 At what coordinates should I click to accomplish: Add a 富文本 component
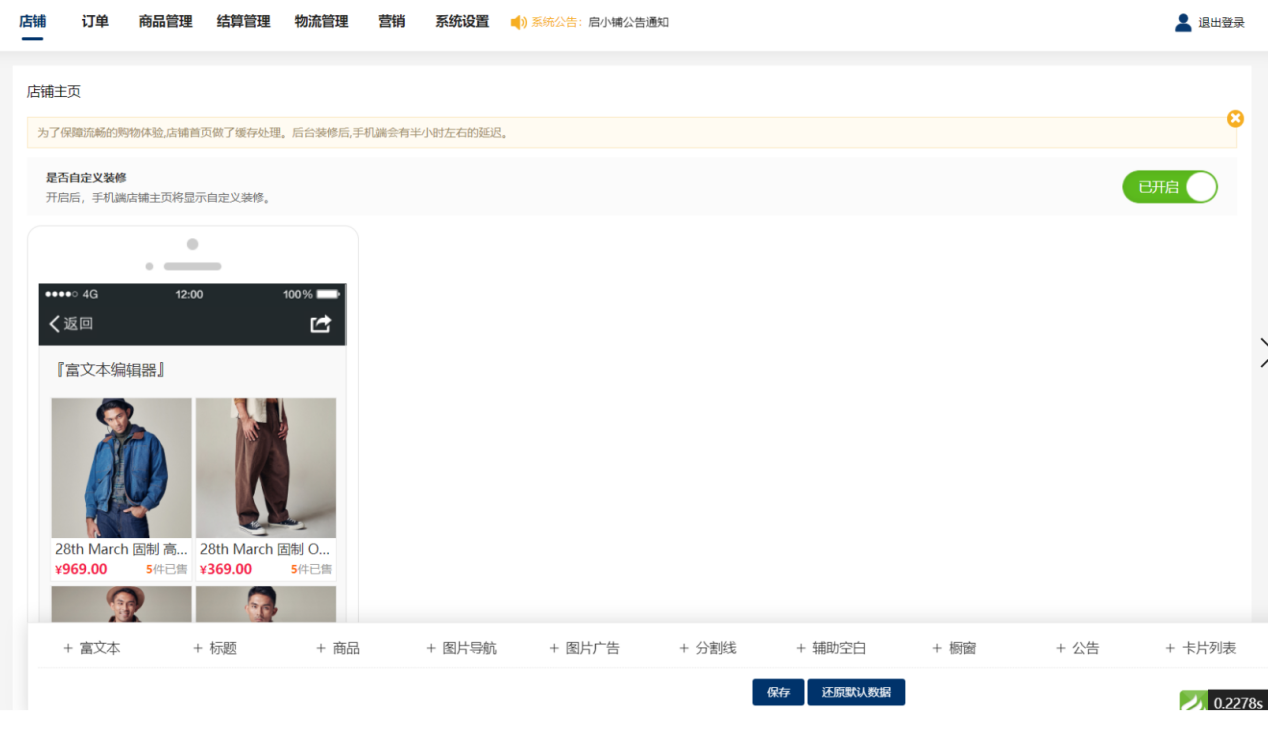pyautogui.click(x=91, y=648)
